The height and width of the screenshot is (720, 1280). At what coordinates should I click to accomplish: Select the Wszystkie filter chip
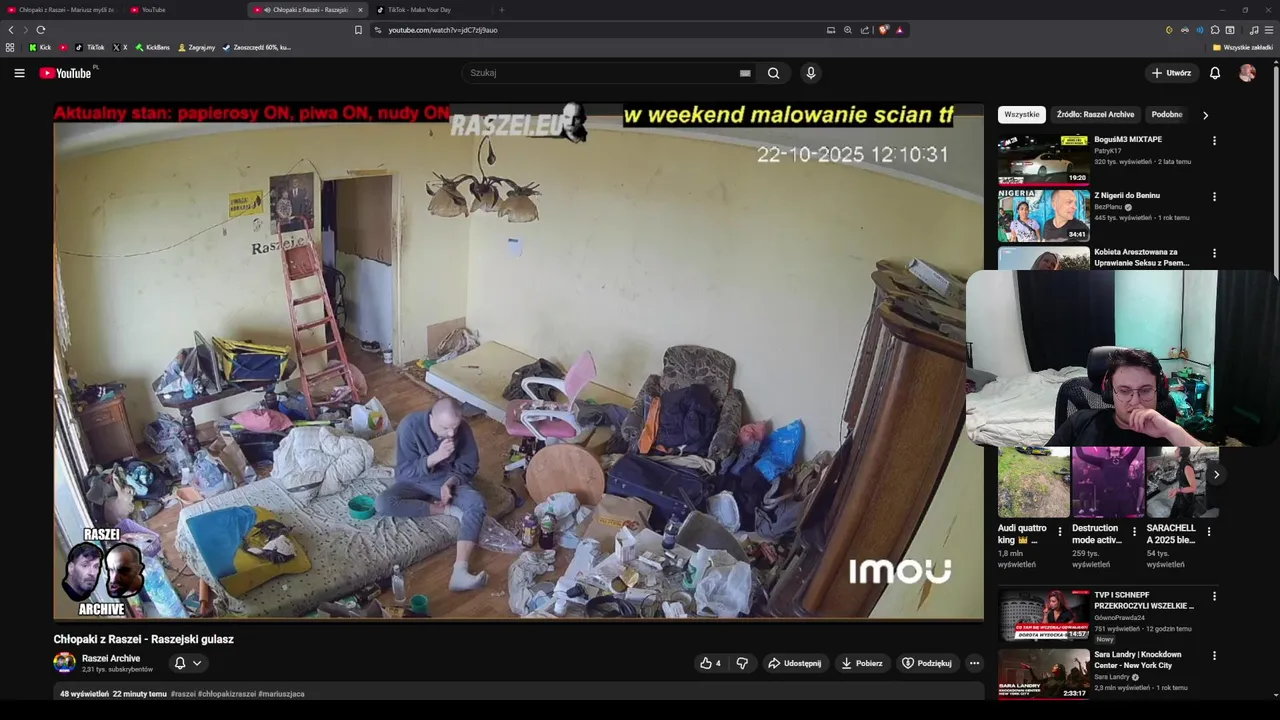tap(1021, 115)
